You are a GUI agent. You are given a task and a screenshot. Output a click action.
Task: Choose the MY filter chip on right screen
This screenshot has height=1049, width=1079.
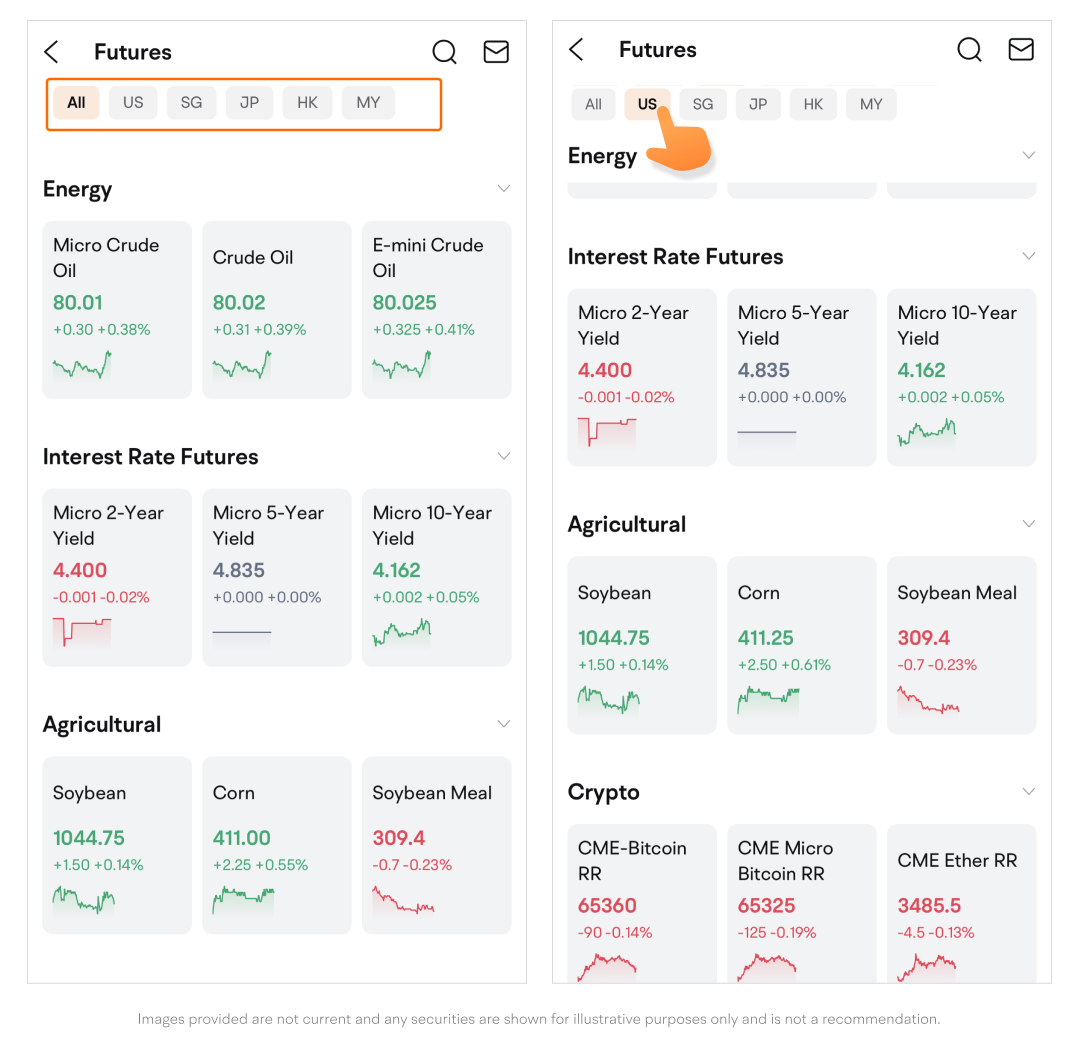coord(871,104)
